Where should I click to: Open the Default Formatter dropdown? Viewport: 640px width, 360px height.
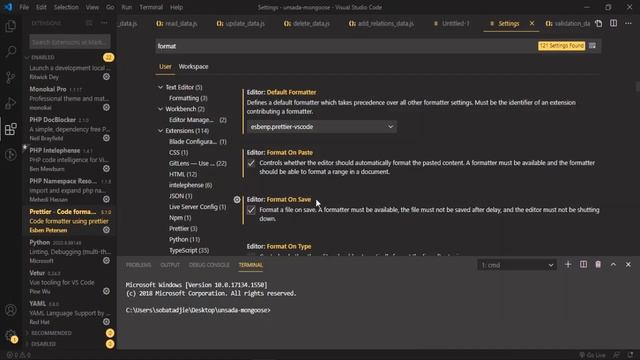pos(322,127)
